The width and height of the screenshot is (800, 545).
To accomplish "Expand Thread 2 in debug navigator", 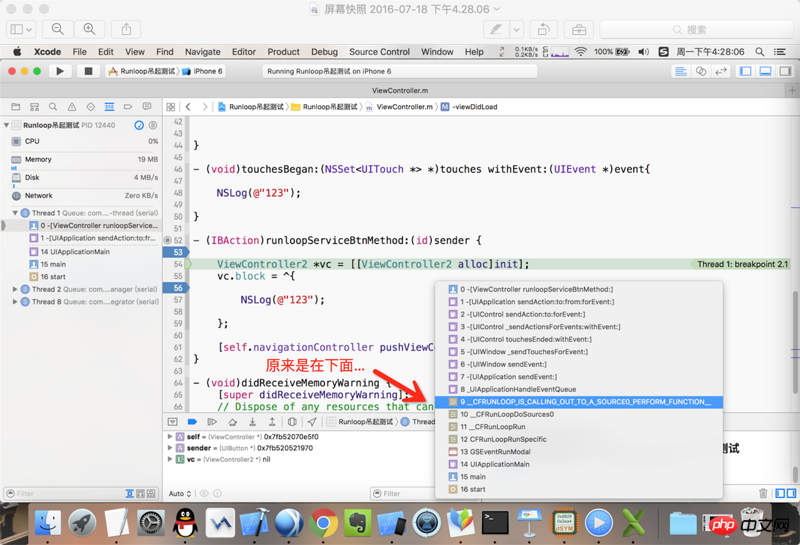I will 15,289.
